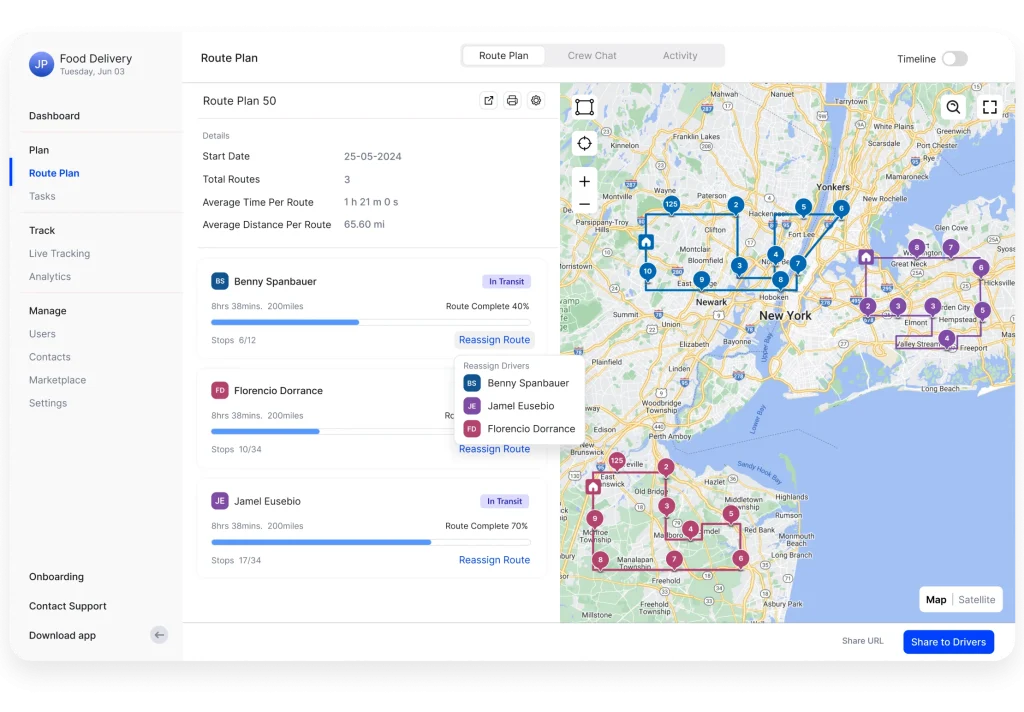This screenshot has height=712, width=1024.
Task: Open Users management page
Action: [42, 334]
